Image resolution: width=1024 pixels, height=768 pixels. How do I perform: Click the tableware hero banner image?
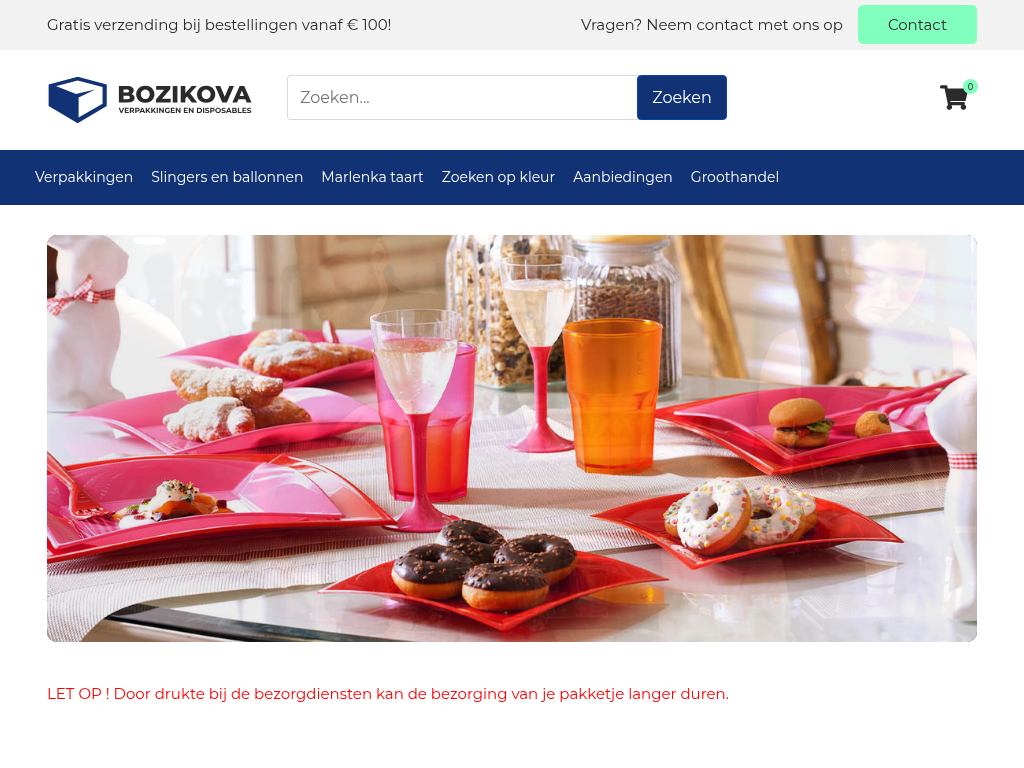(512, 438)
